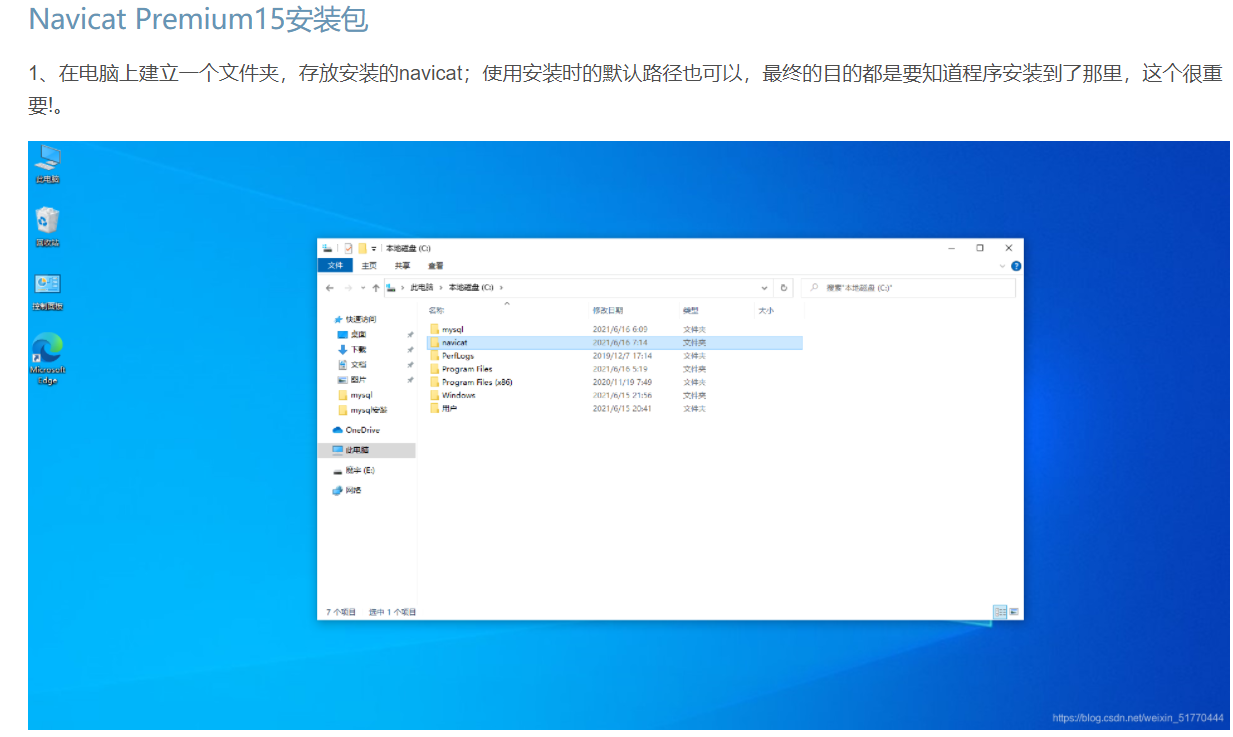Refresh the current folder view
Screen dimensions: 1233x737
(x=784, y=287)
